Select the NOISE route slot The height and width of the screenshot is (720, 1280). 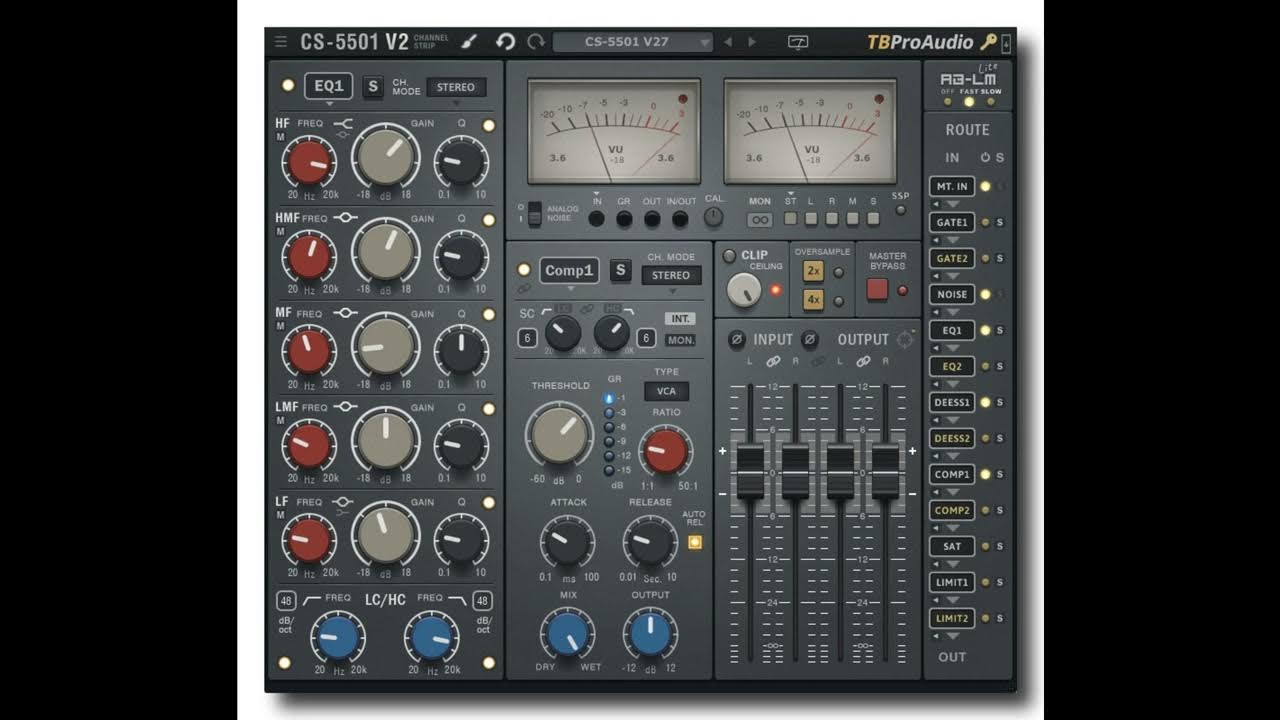coord(952,294)
